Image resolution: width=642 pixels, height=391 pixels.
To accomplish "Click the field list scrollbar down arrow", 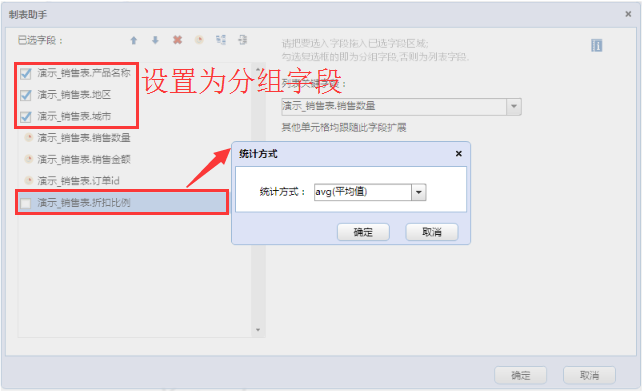I will pos(258,330).
